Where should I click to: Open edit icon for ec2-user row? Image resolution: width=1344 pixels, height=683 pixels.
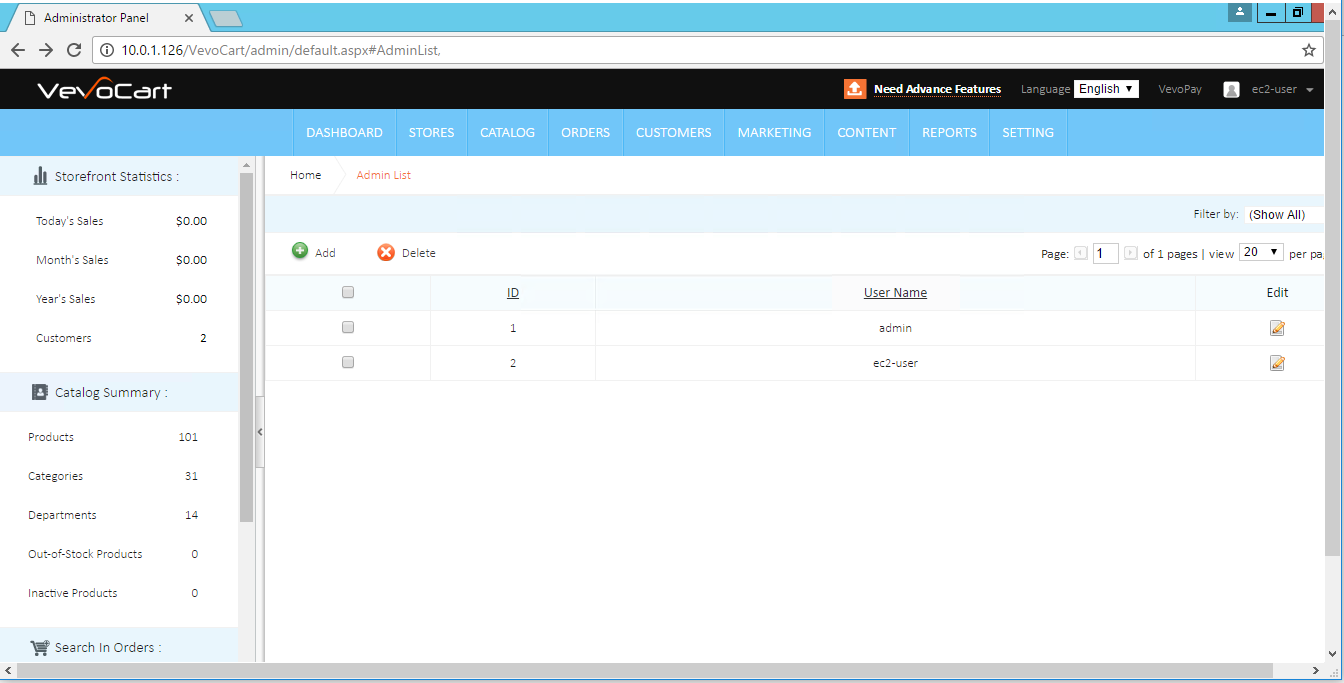[x=1277, y=363]
